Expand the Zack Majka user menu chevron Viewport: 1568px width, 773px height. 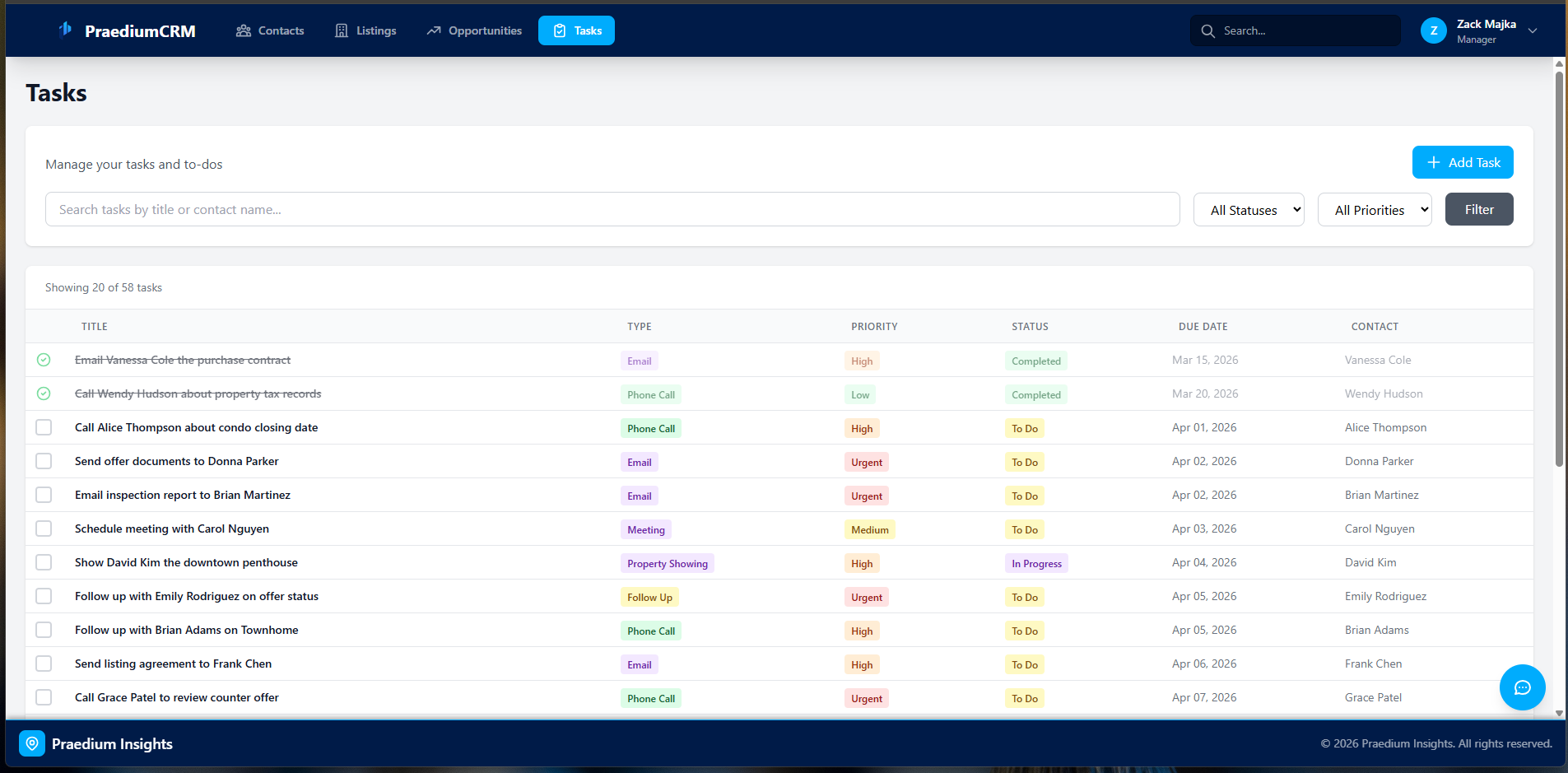pyautogui.click(x=1533, y=30)
